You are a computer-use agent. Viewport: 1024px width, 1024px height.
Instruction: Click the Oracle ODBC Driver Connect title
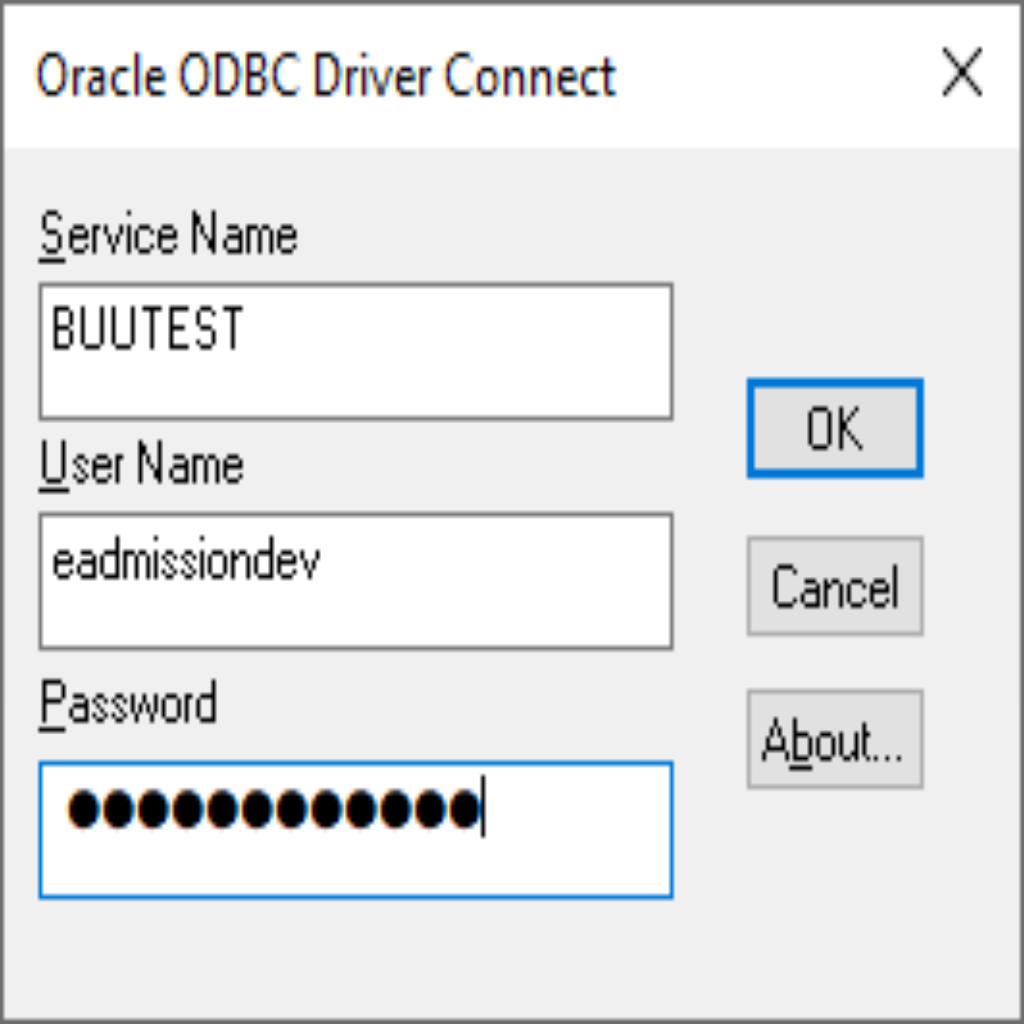[x=326, y=76]
